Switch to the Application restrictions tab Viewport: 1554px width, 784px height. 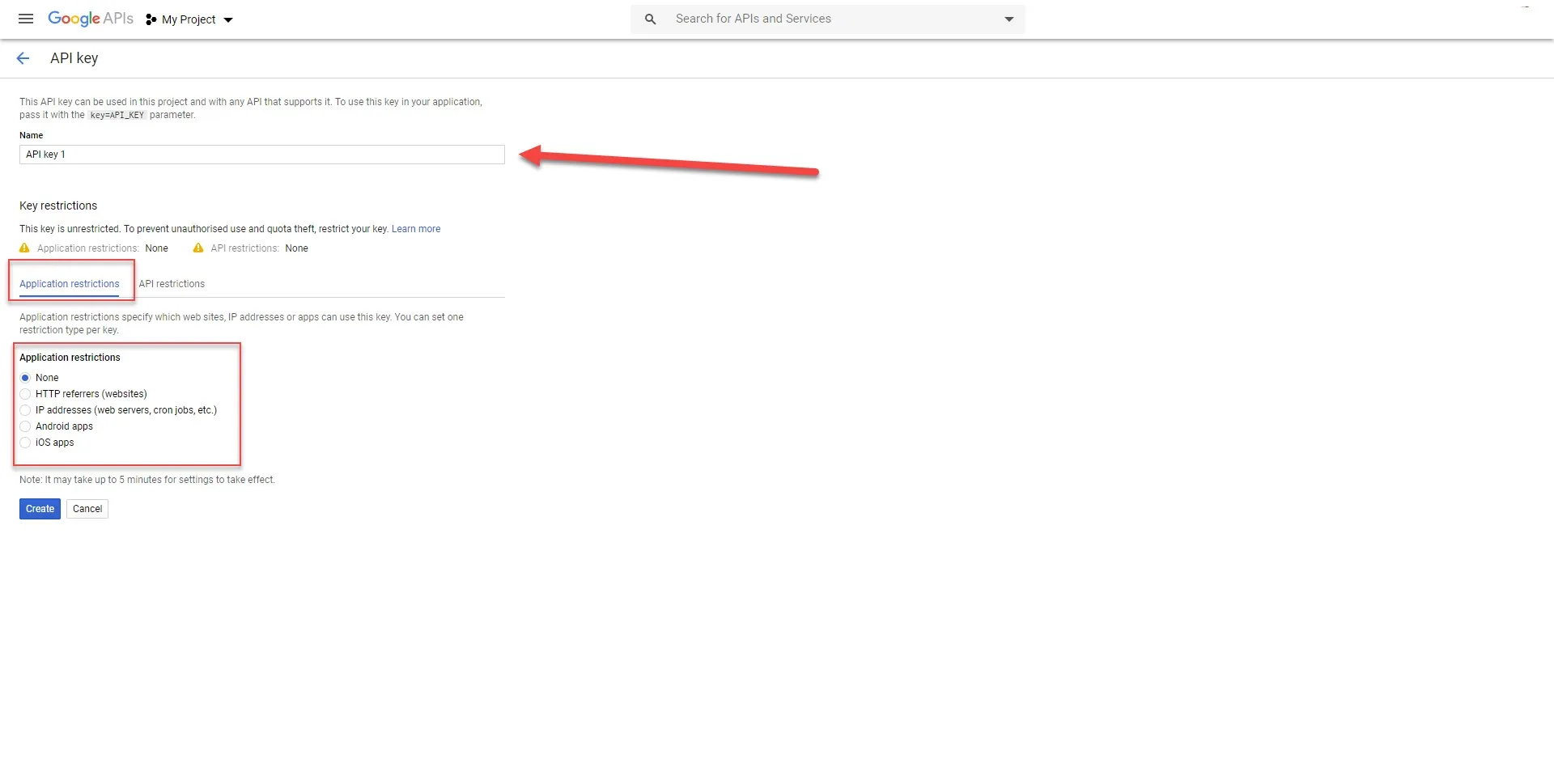(68, 283)
